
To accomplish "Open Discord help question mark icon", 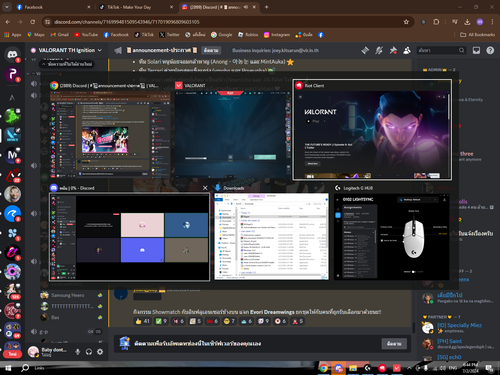I will point(490,50).
